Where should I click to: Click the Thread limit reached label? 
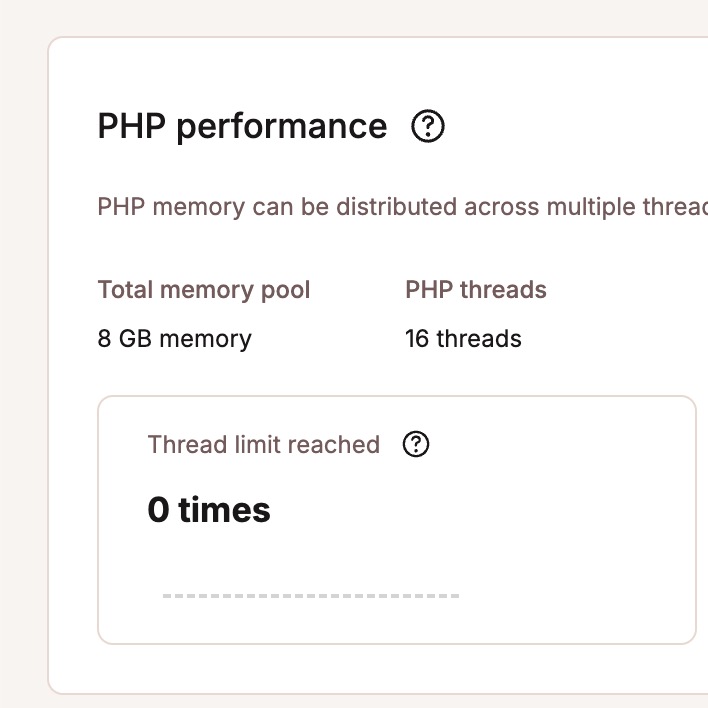pyautogui.click(x=264, y=445)
